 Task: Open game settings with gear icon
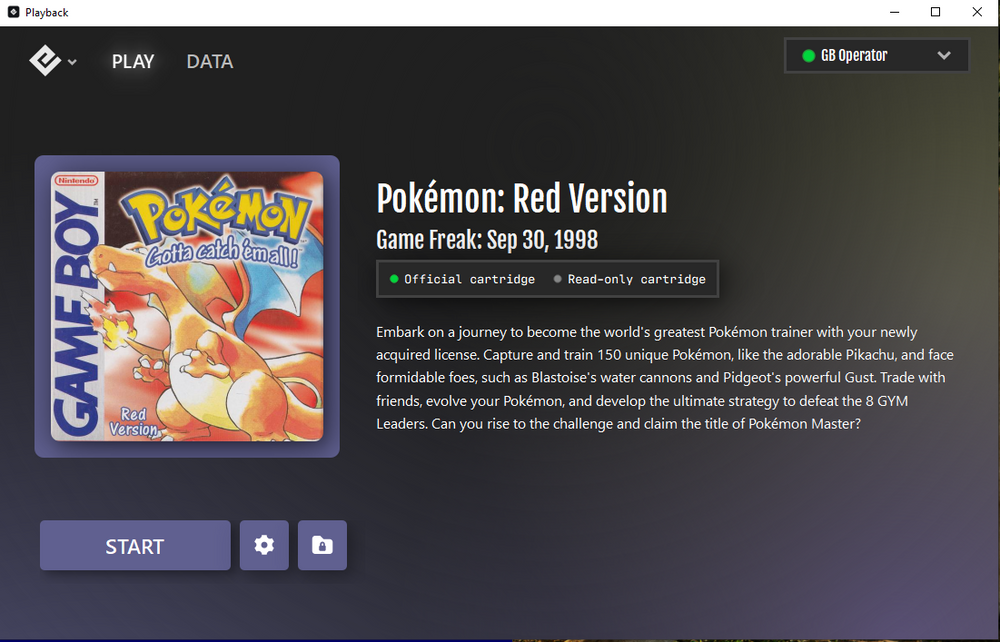(264, 545)
